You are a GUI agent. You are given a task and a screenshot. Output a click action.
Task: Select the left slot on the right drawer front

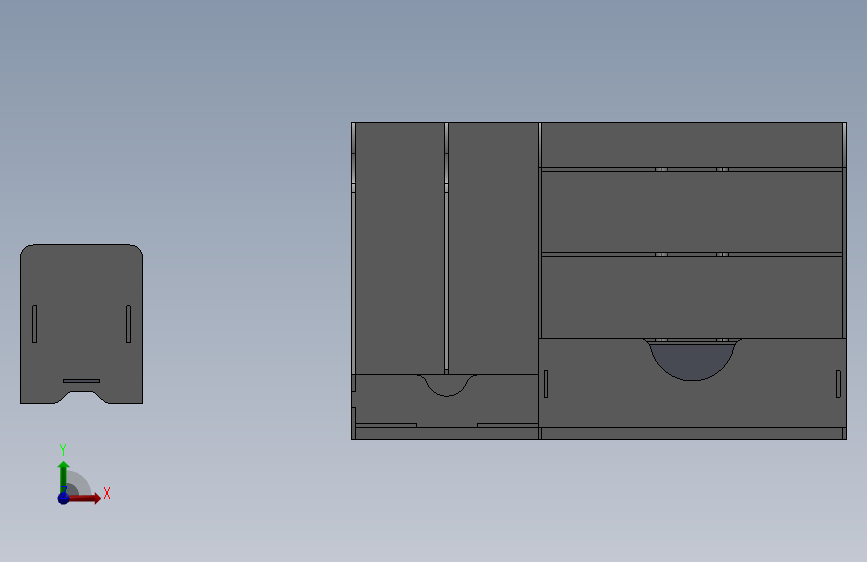click(x=546, y=384)
